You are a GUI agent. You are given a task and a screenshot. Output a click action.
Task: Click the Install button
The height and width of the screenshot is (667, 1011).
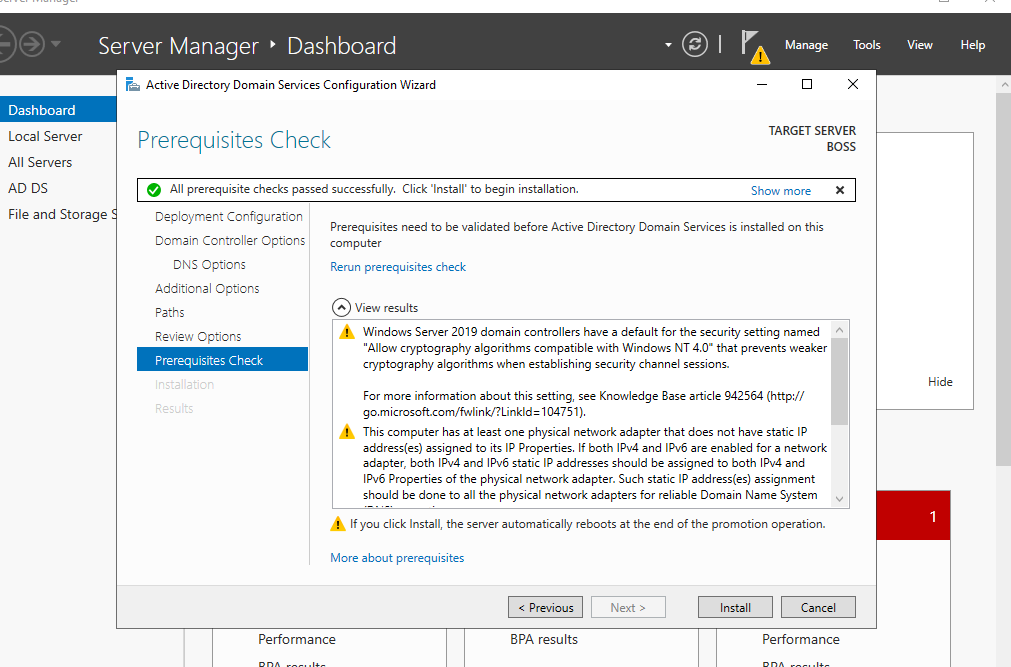pyautogui.click(x=735, y=607)
